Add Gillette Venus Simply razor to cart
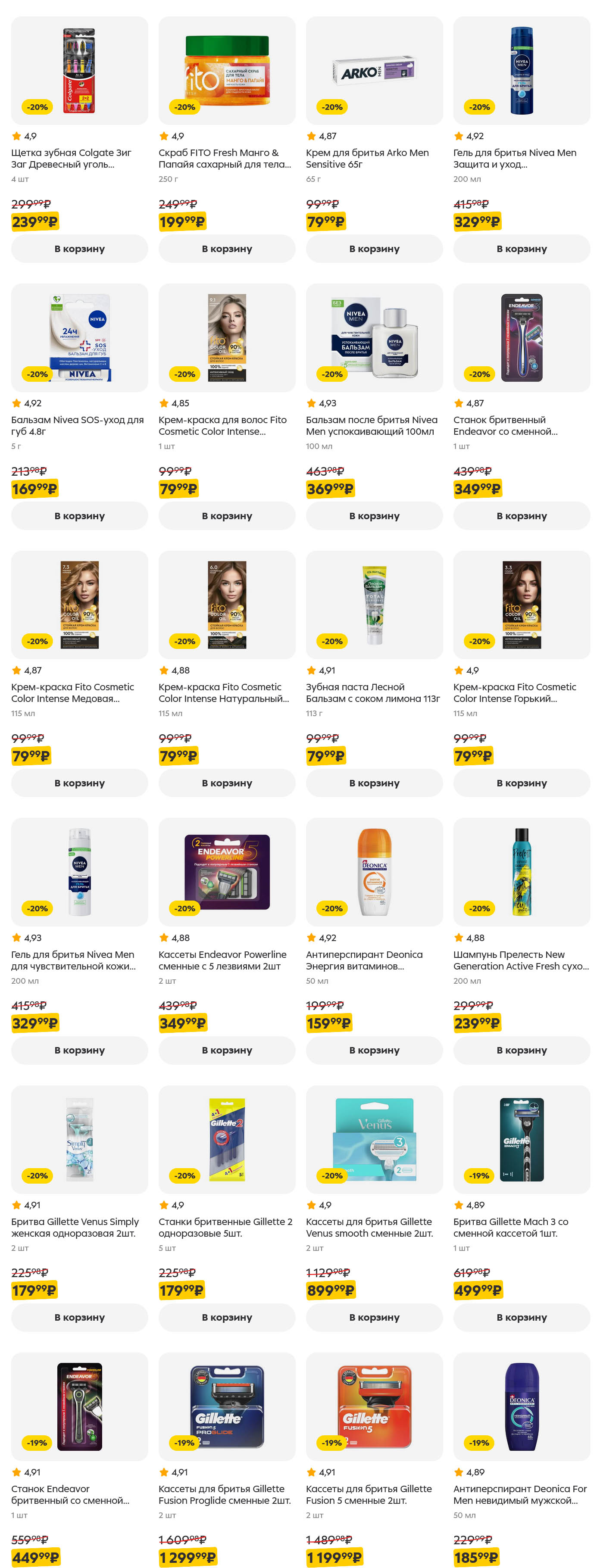The width and height of the screenshot is (600, 1568). point(79,1317)
